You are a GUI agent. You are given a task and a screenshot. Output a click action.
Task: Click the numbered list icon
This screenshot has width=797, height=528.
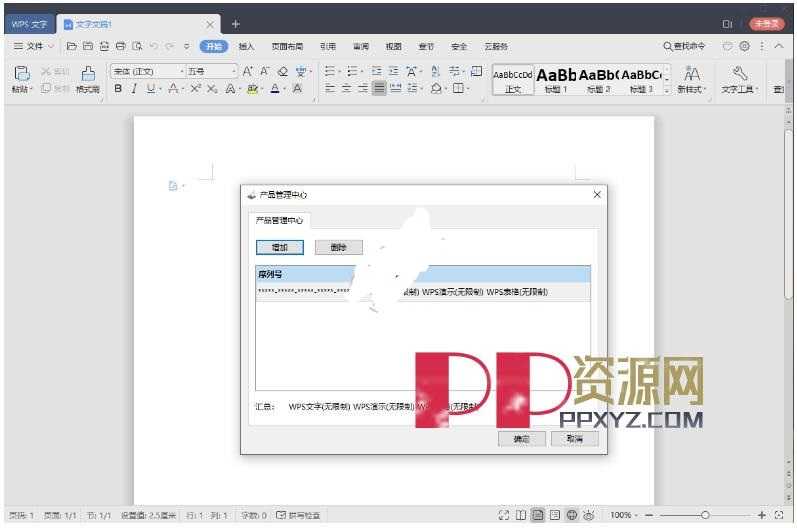point(352,72)
